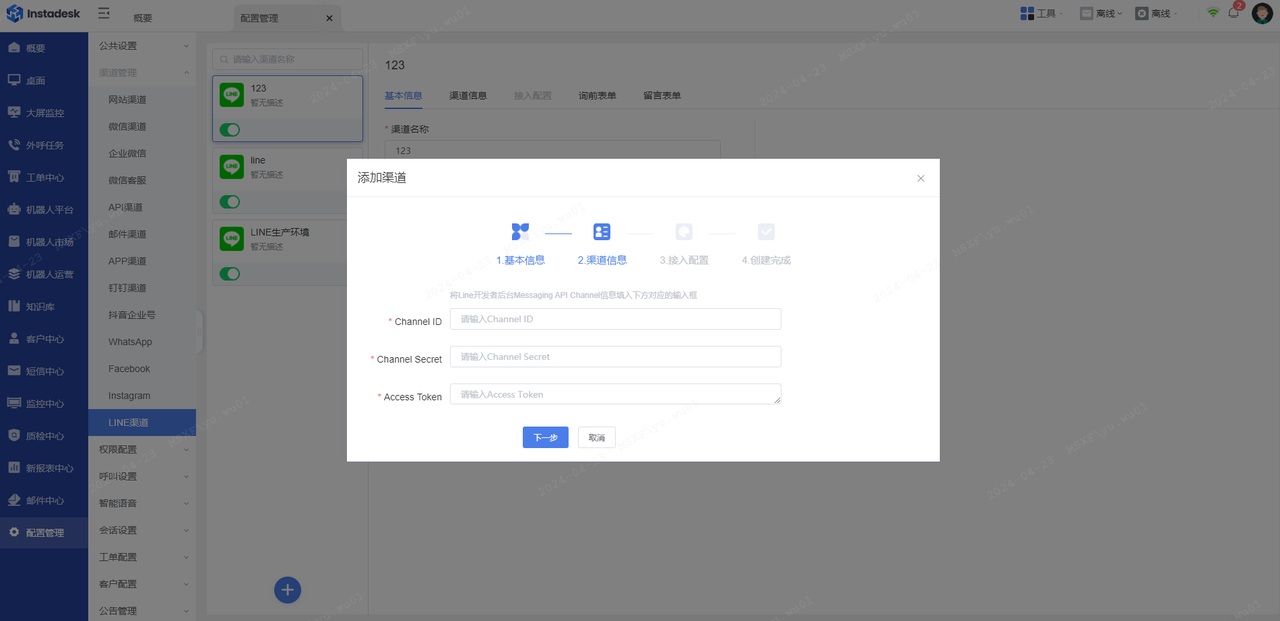Image resolution: width=1280 pixels, height=621 pixels.
Task: Click the hamburger menu collapse icon
Action: (104, 14)
